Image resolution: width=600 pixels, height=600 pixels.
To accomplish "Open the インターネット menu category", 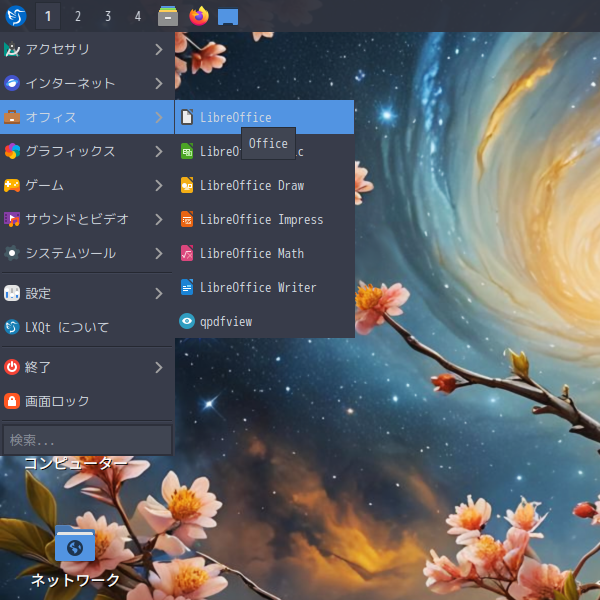I will coord(87,83).
